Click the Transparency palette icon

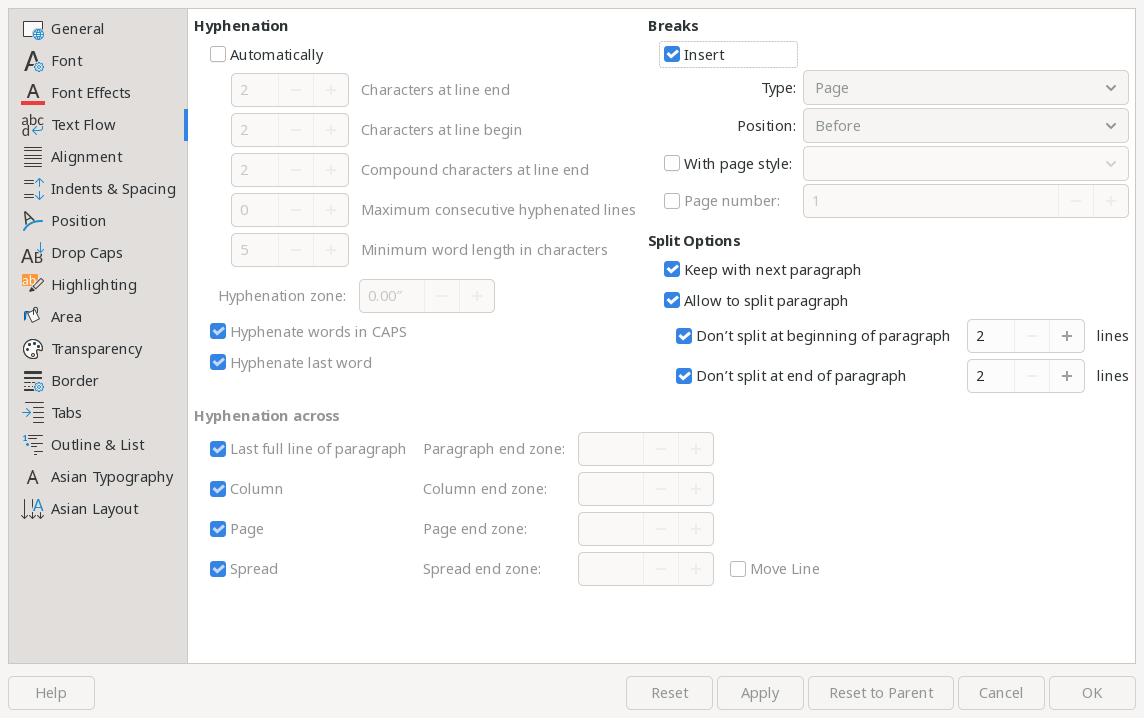[x=33, y=350]
